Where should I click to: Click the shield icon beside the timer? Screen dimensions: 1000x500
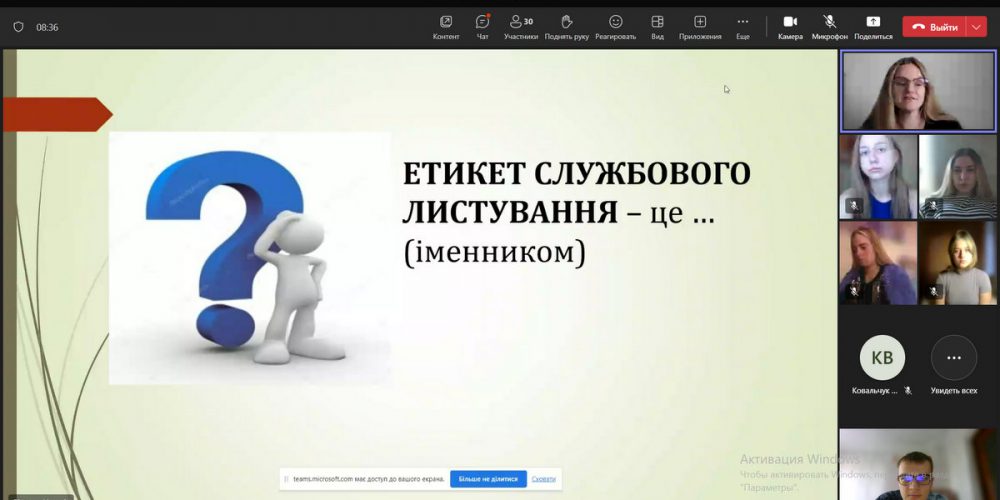tap(18, 27)
